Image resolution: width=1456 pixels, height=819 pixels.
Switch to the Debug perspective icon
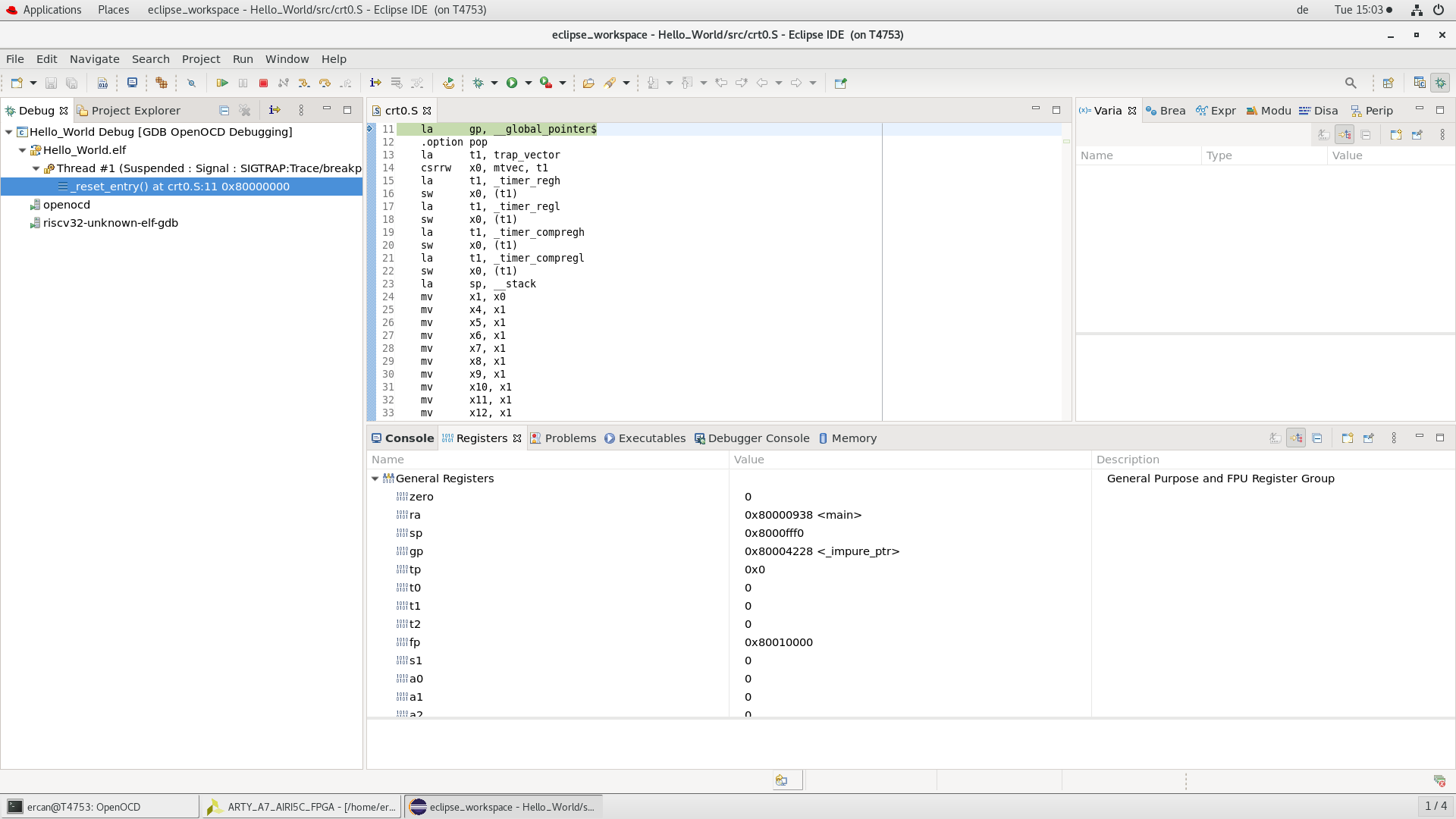click(1440, 83)
